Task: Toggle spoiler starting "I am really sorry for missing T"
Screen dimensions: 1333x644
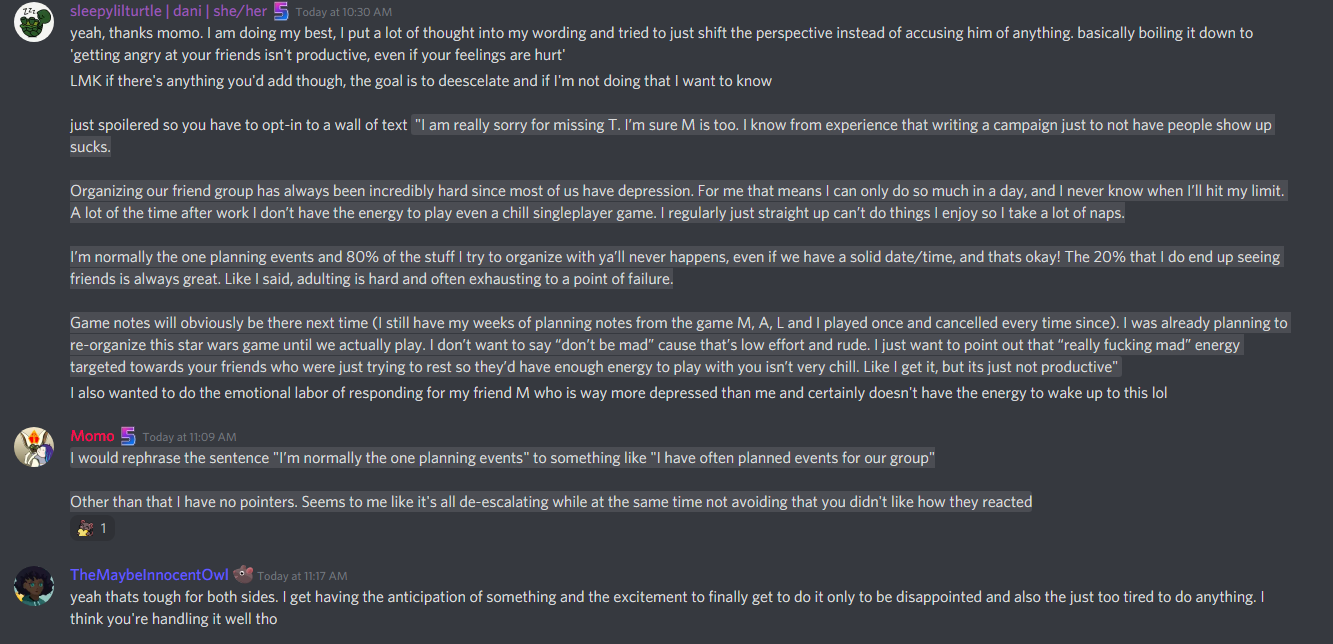Action: 671,136
